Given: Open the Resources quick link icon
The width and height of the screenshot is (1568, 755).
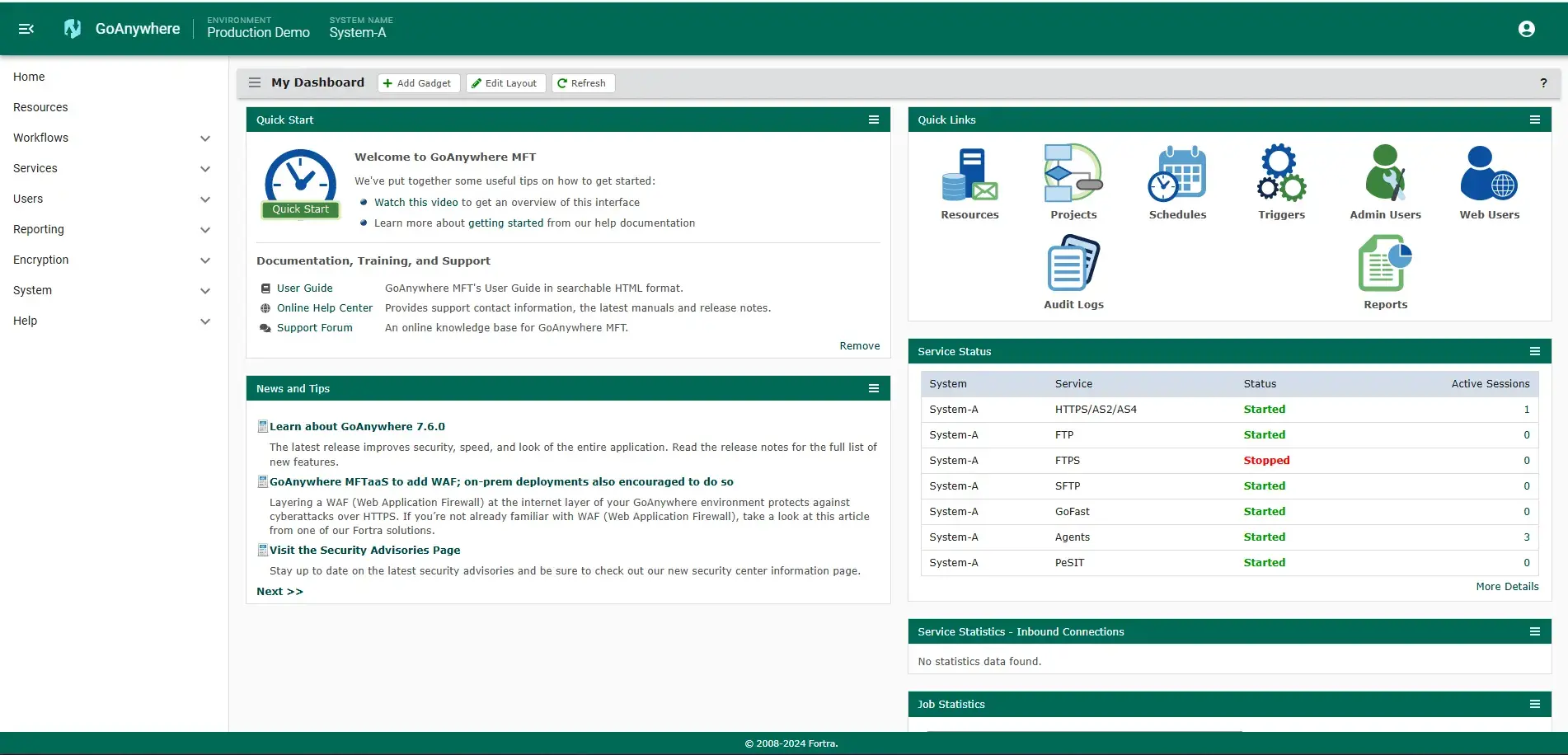Looking at the screenshot, I should pos(969,175).
